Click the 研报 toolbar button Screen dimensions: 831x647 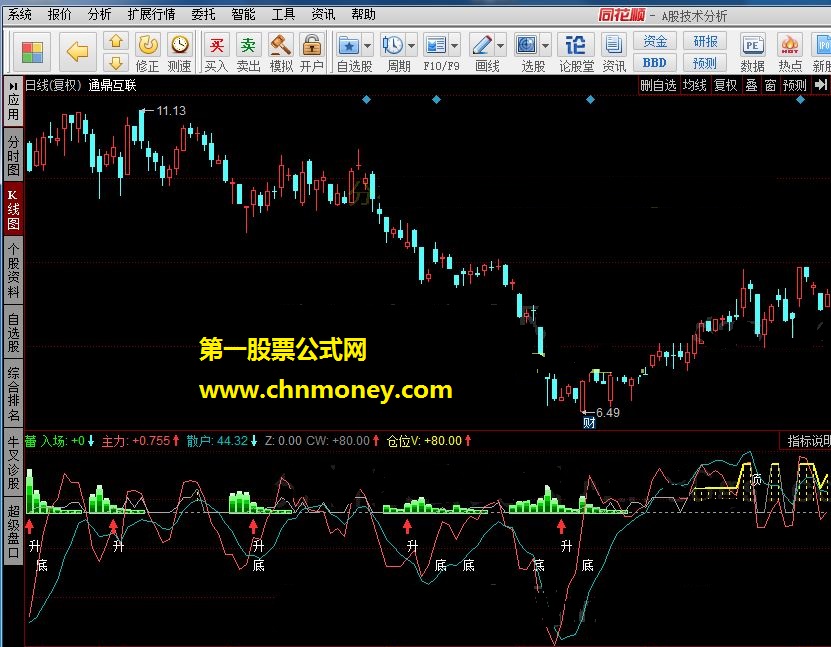[x=704, y=41]
